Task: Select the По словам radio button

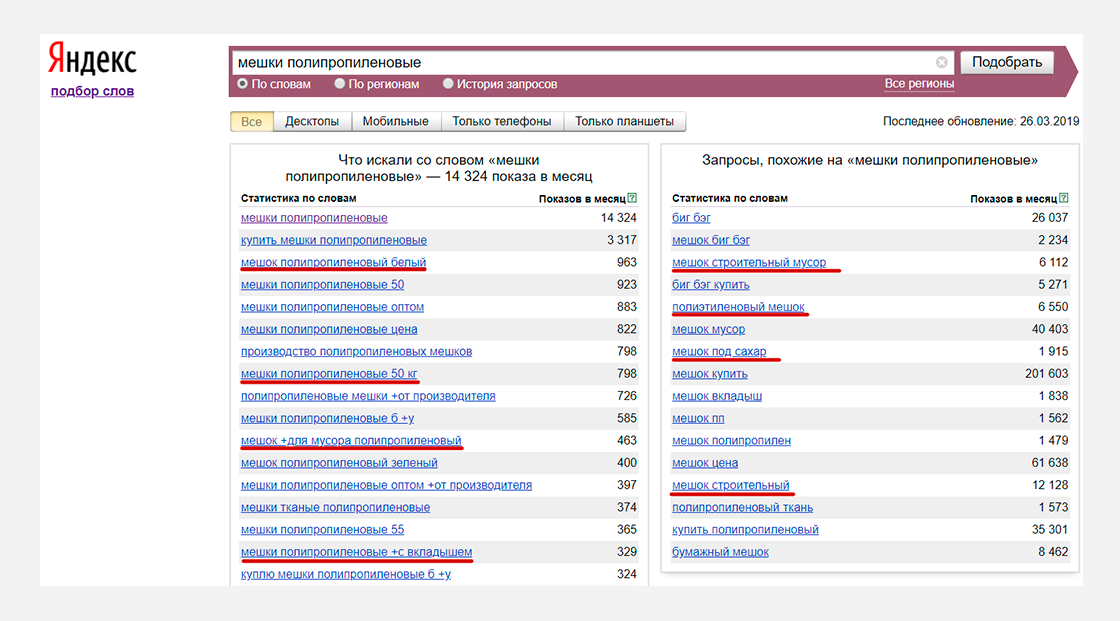Action: click(243, 84)
